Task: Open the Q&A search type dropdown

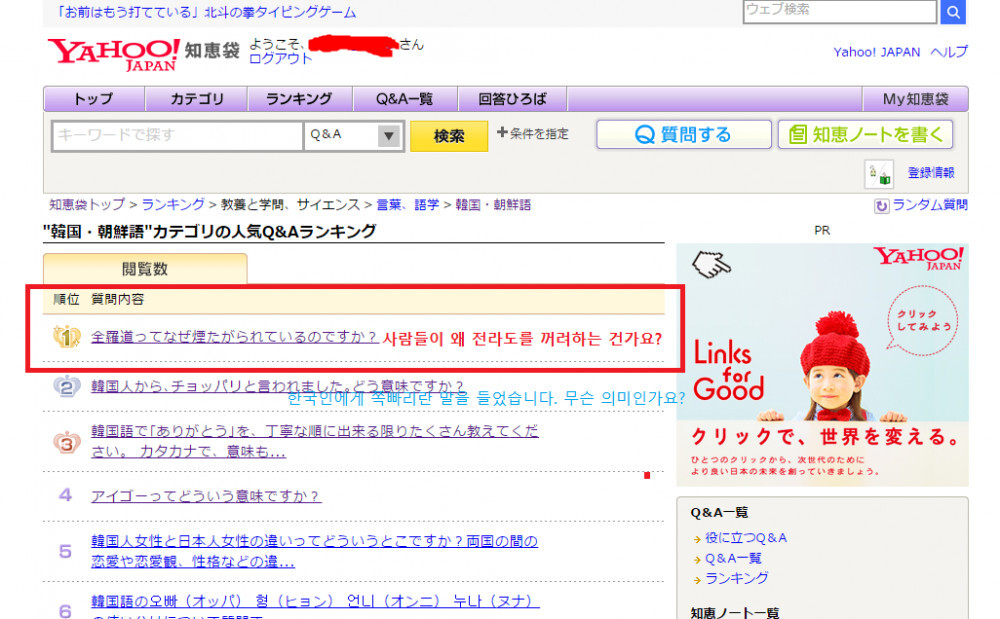Action: (354, 135)
